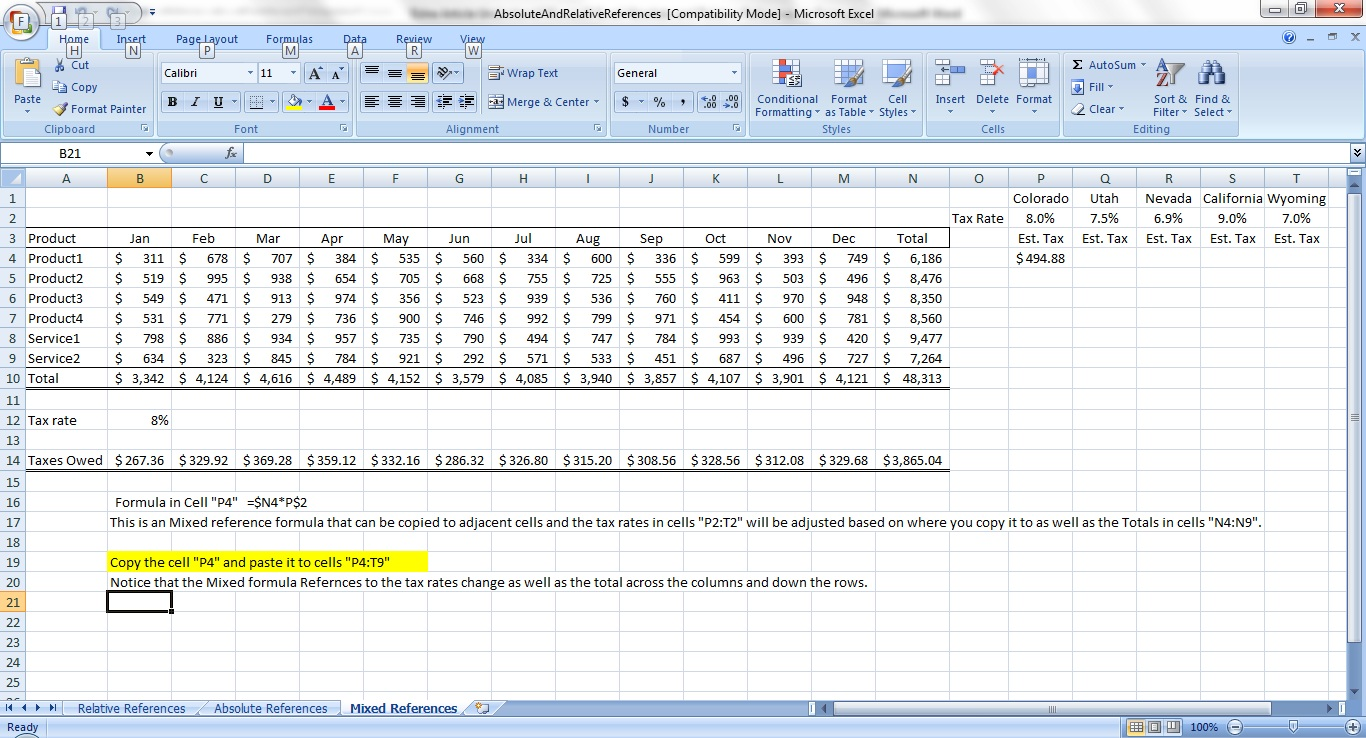The image size is (1366, 738).
Task: Click the Insert Worksheet tab icon
Action: point(483,708)
